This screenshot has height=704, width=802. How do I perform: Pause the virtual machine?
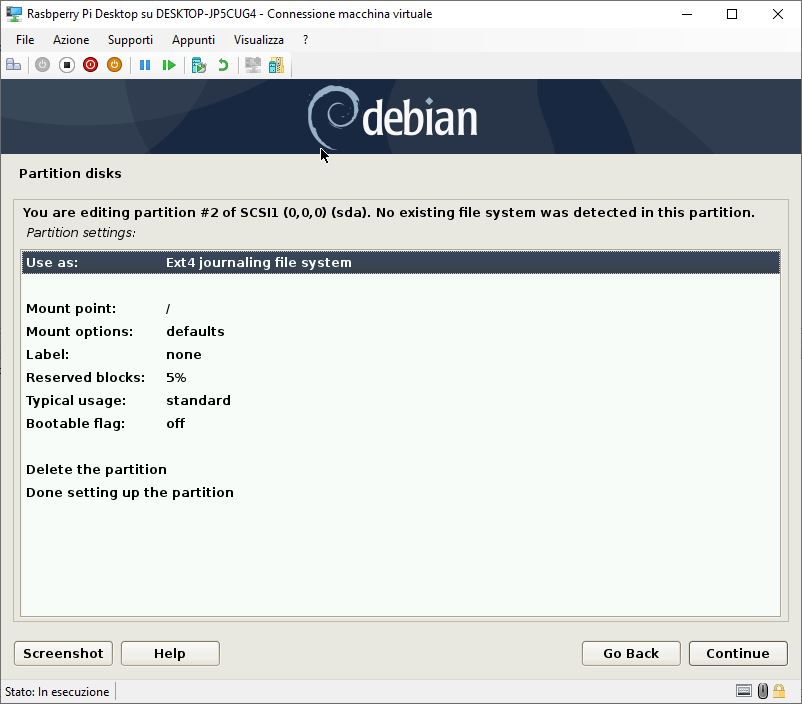pyautogui.click(x=145, y=65)
